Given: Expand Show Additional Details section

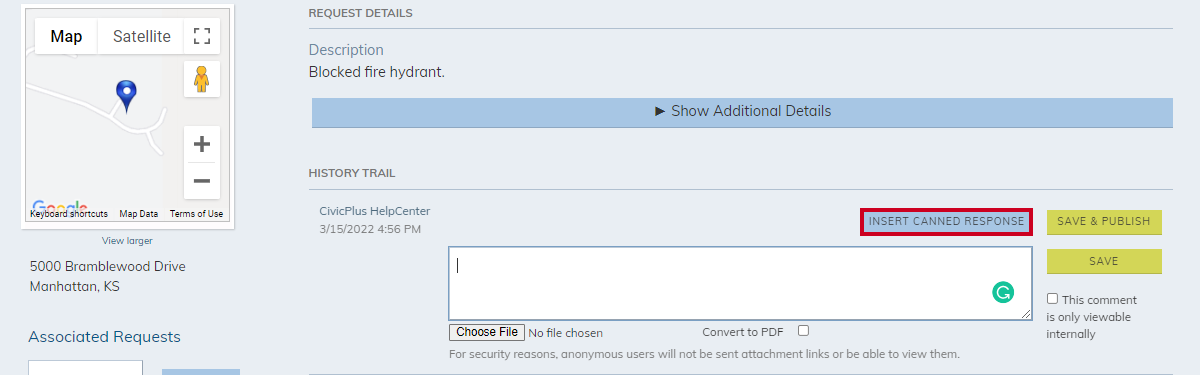Looking at the screenshot, I should [x=742, y=112].
